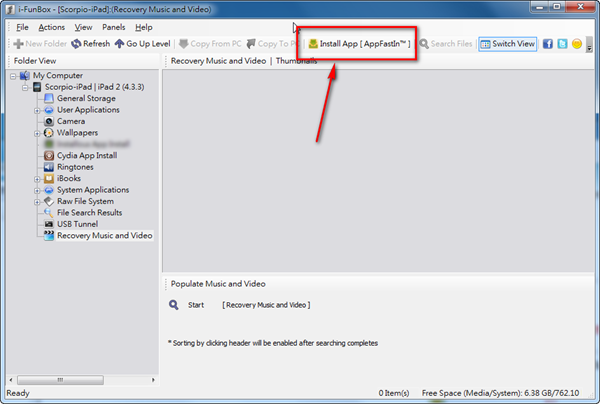Screen dimensions: 600x404
Task: Open the Panels menu
Action: [x=114, y=28]
